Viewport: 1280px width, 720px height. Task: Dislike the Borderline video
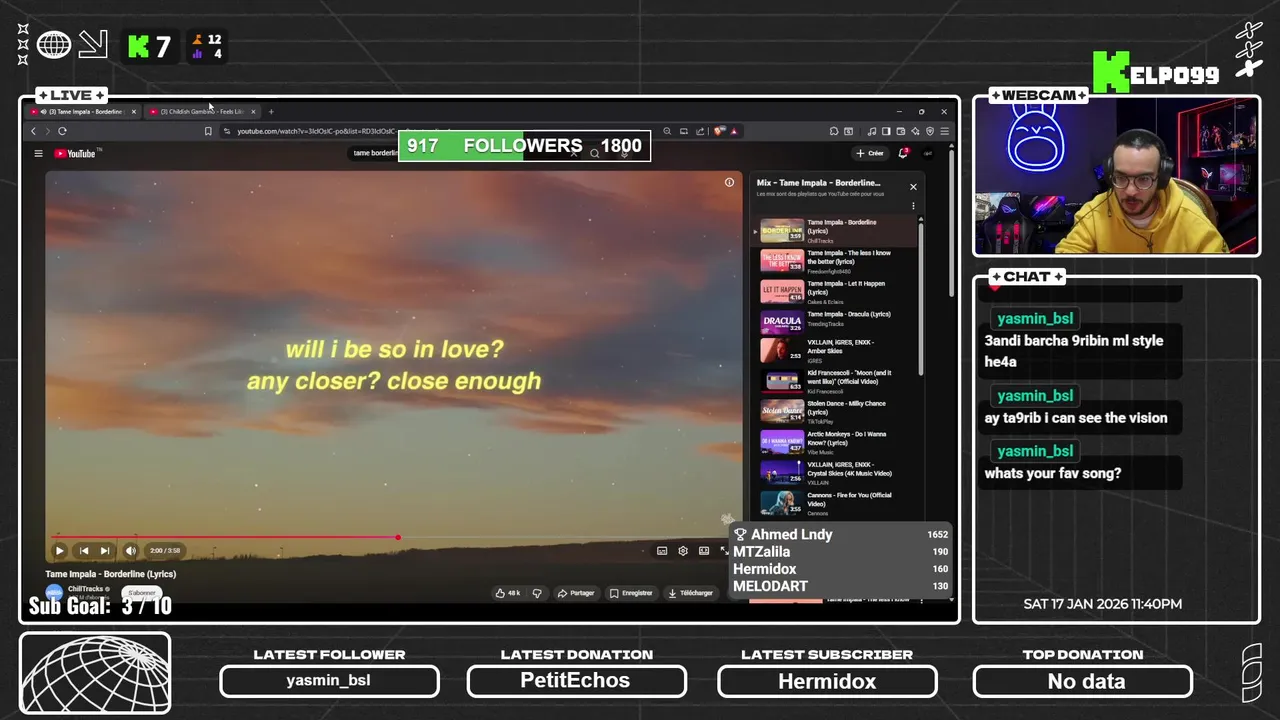[x=537, y=593]
